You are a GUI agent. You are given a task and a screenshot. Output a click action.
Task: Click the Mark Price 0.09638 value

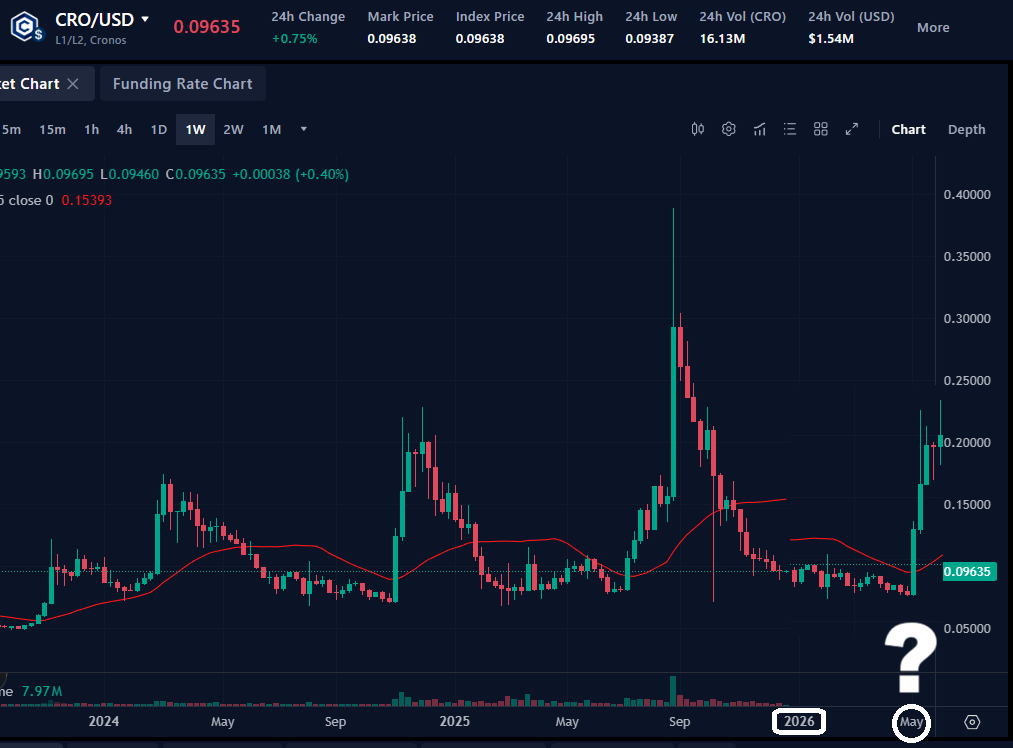click(392, 39)
